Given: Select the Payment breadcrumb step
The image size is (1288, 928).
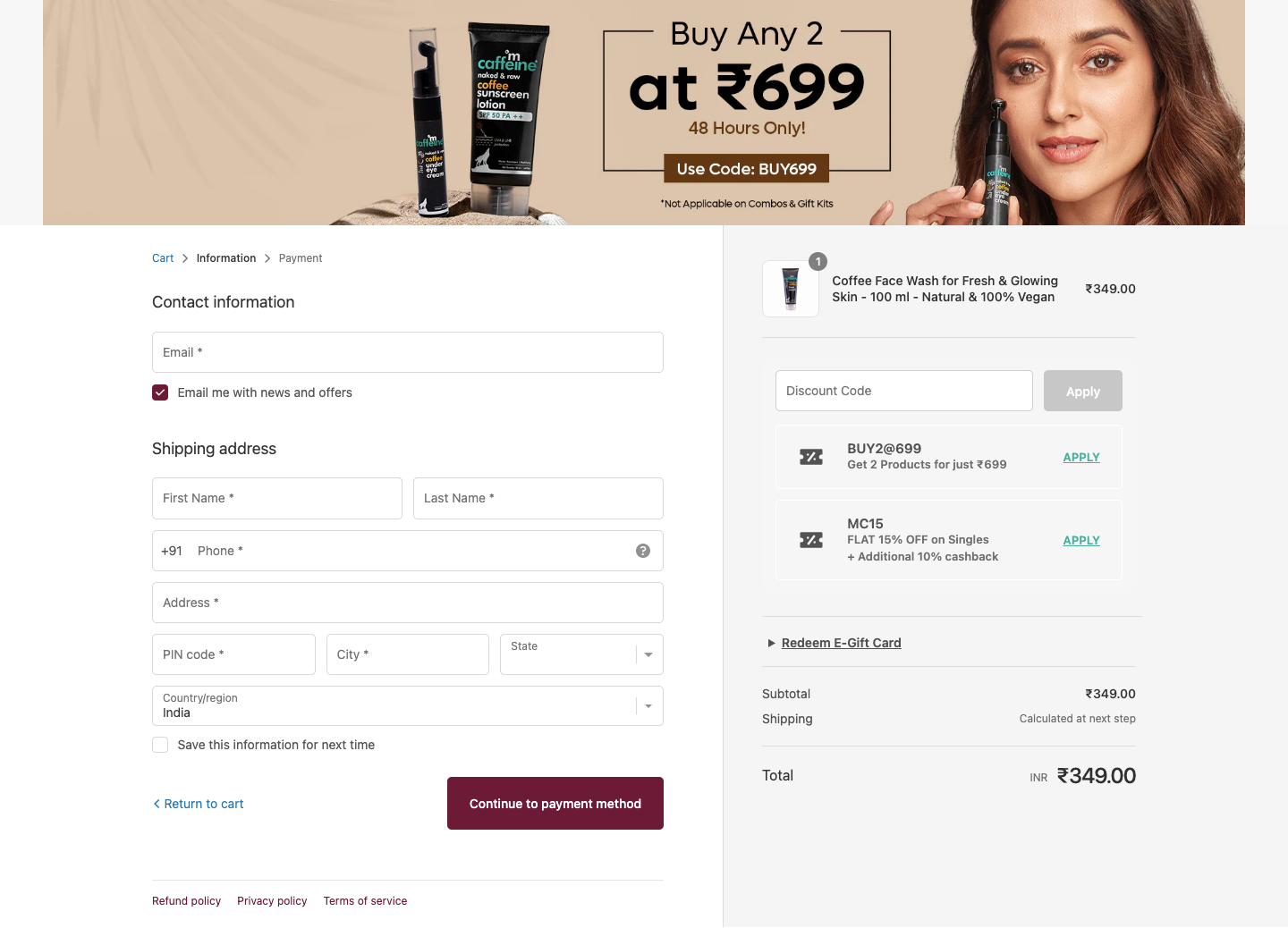Looking at the screenshot, I should click(301, 258).
